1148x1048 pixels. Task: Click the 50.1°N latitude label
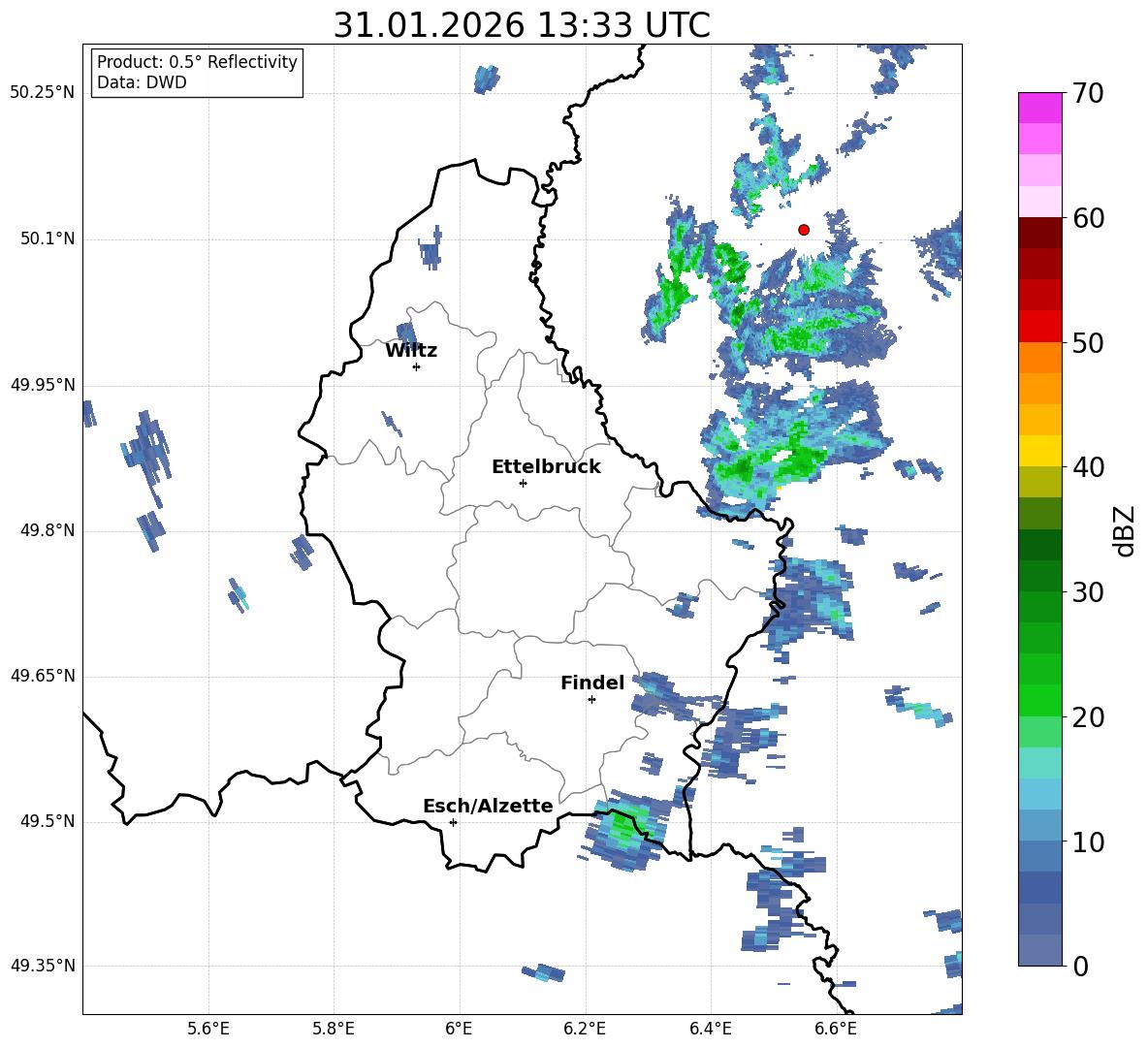click(x=48, y=239)
